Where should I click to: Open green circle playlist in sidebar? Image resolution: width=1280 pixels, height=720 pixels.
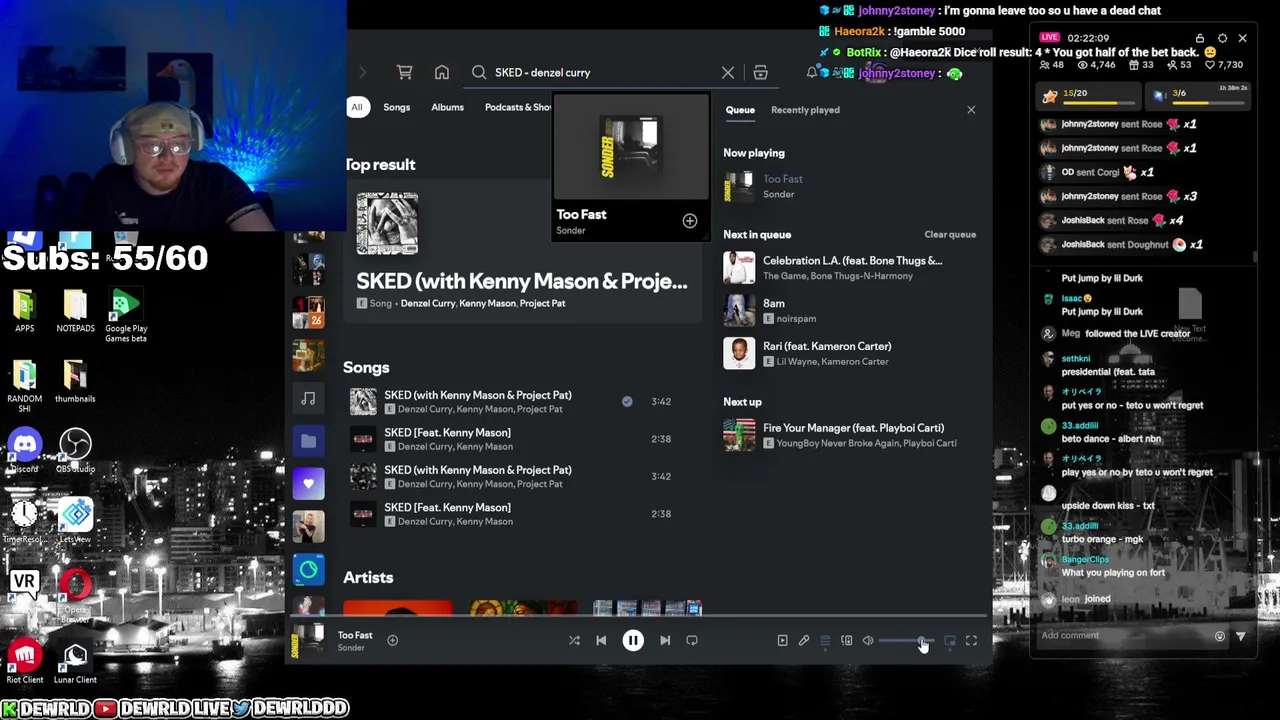click(308, 570)
